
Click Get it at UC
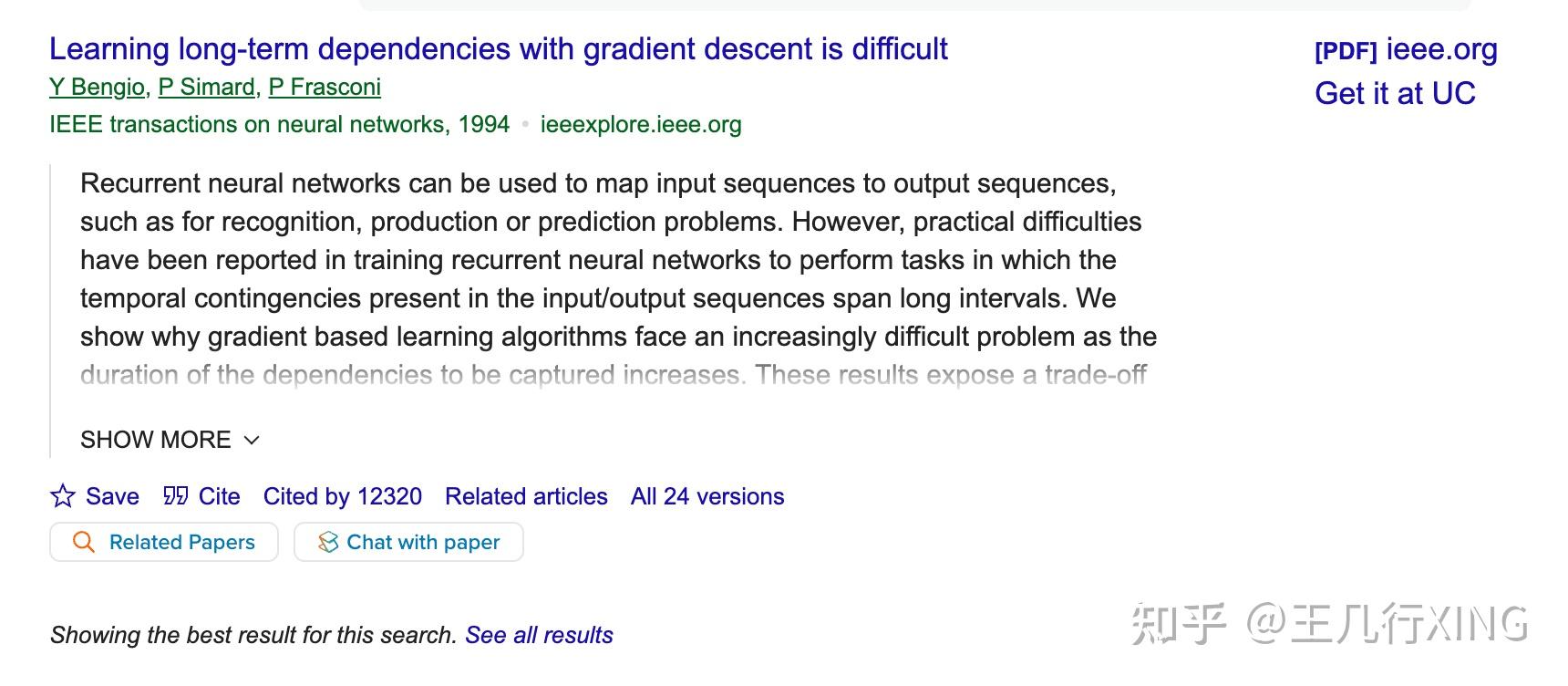(x=1398, y=92)
